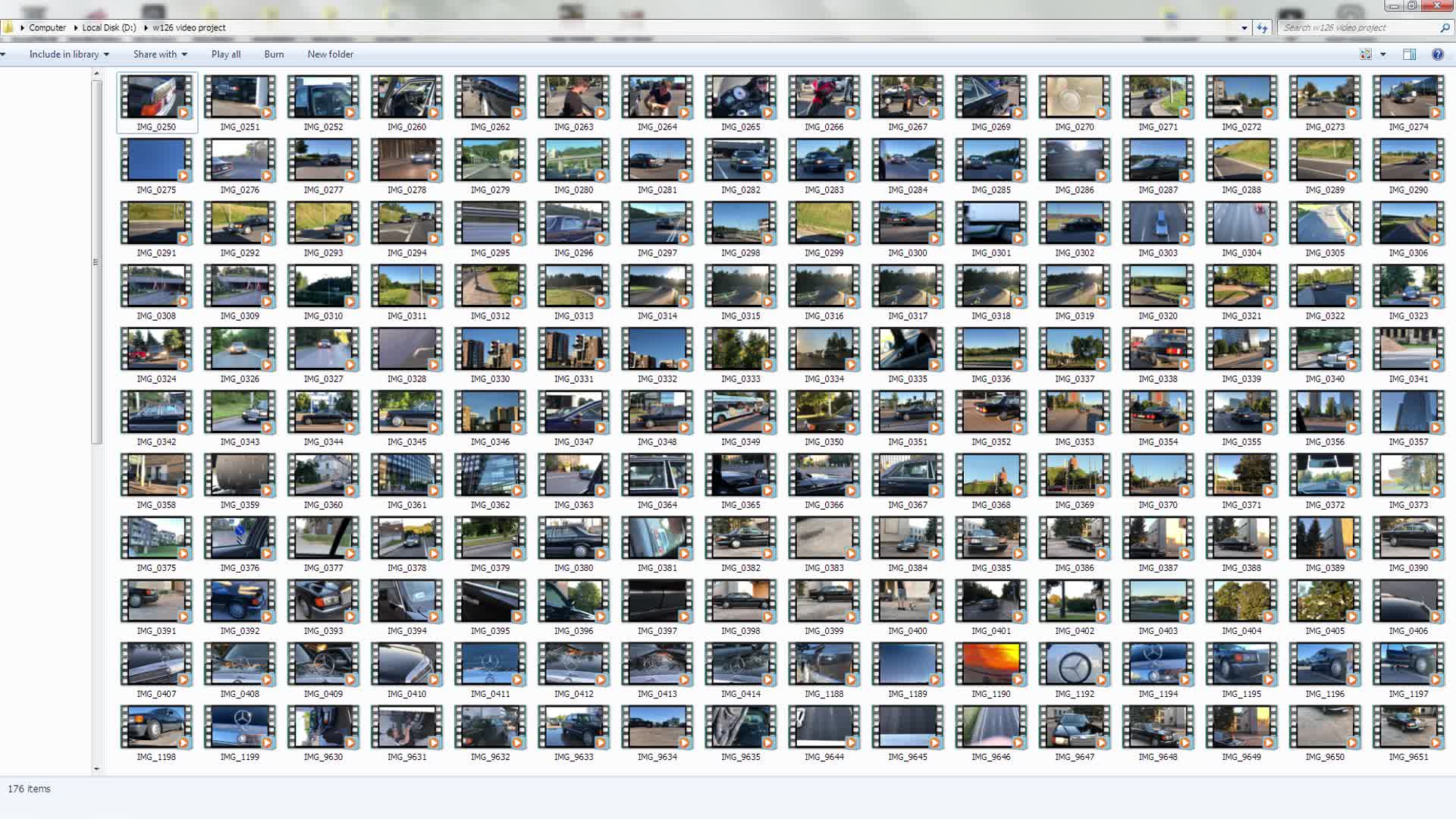Open the Help icon
The width and height of the screenshot is (1456, 819).
[x=1438, y=54]
